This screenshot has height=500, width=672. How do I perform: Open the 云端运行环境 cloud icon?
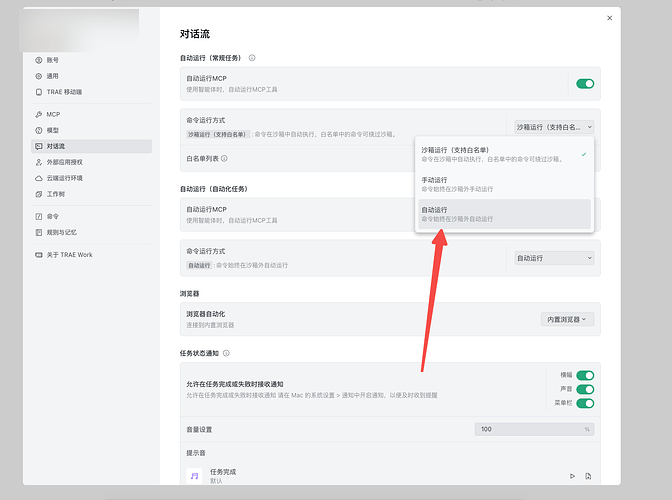[x=39, y=178]
